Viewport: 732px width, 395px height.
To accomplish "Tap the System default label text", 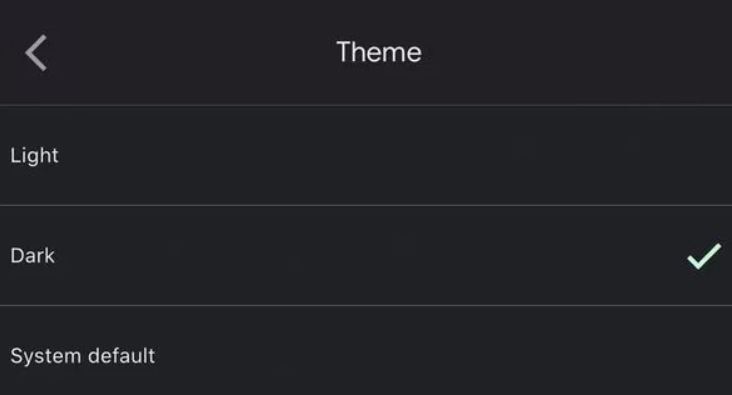I will (x=83, y=356).
